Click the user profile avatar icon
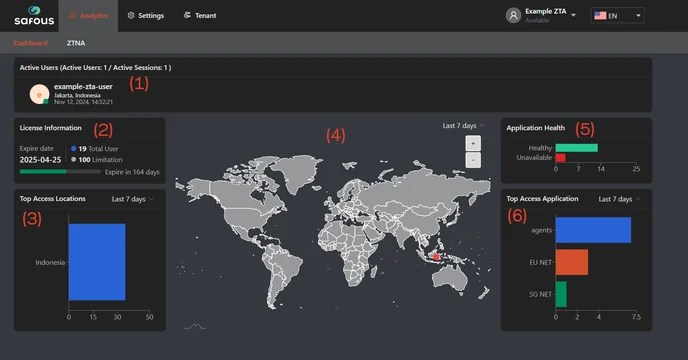 coord(513,15)
